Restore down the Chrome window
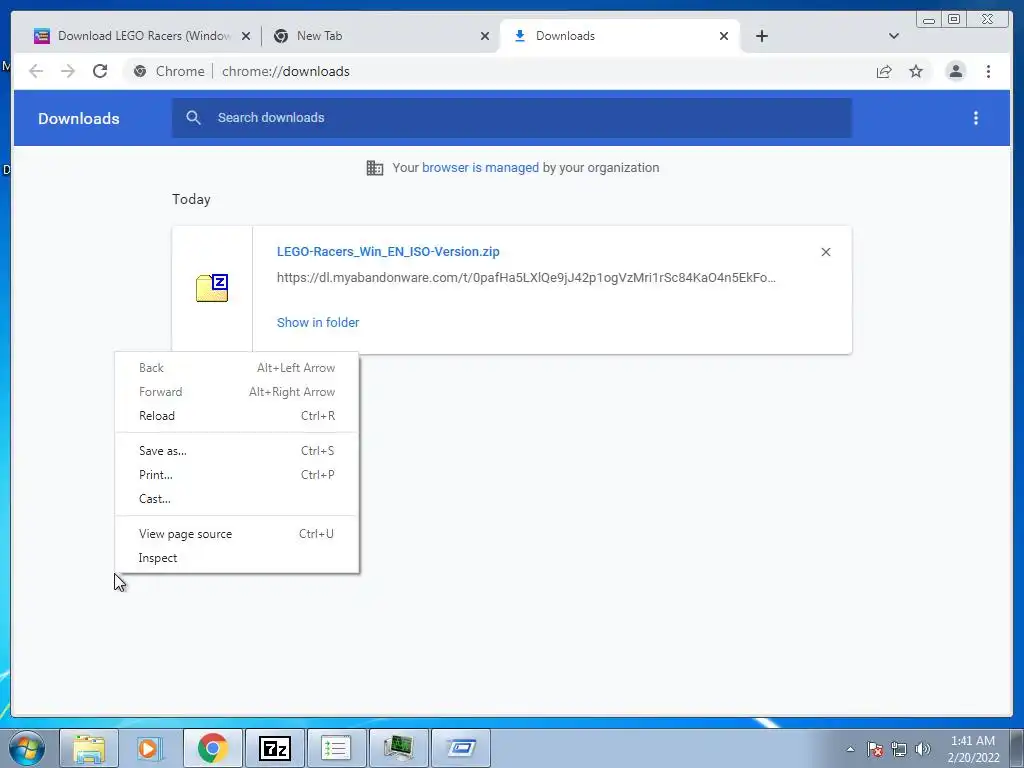Image resolution: width=1024 pixels, height=768 pixels. click(x=954, y=20)
